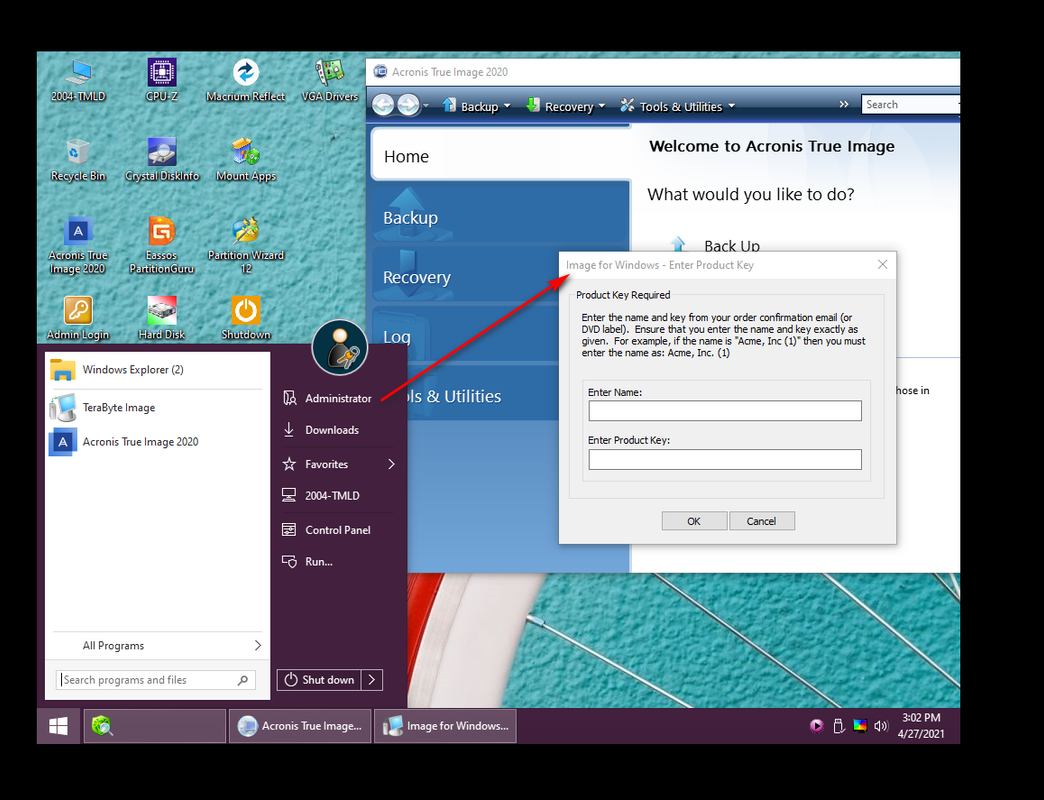Open Back Up arrow icon in Acronis welcome
This screenshot has width=1044, height=800.
(678, 244)
